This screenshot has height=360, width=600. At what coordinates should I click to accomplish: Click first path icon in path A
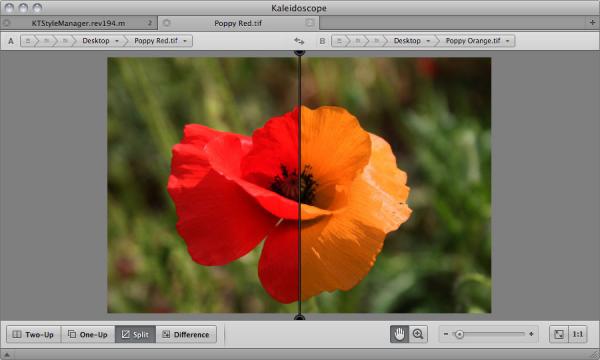point(28,41)
